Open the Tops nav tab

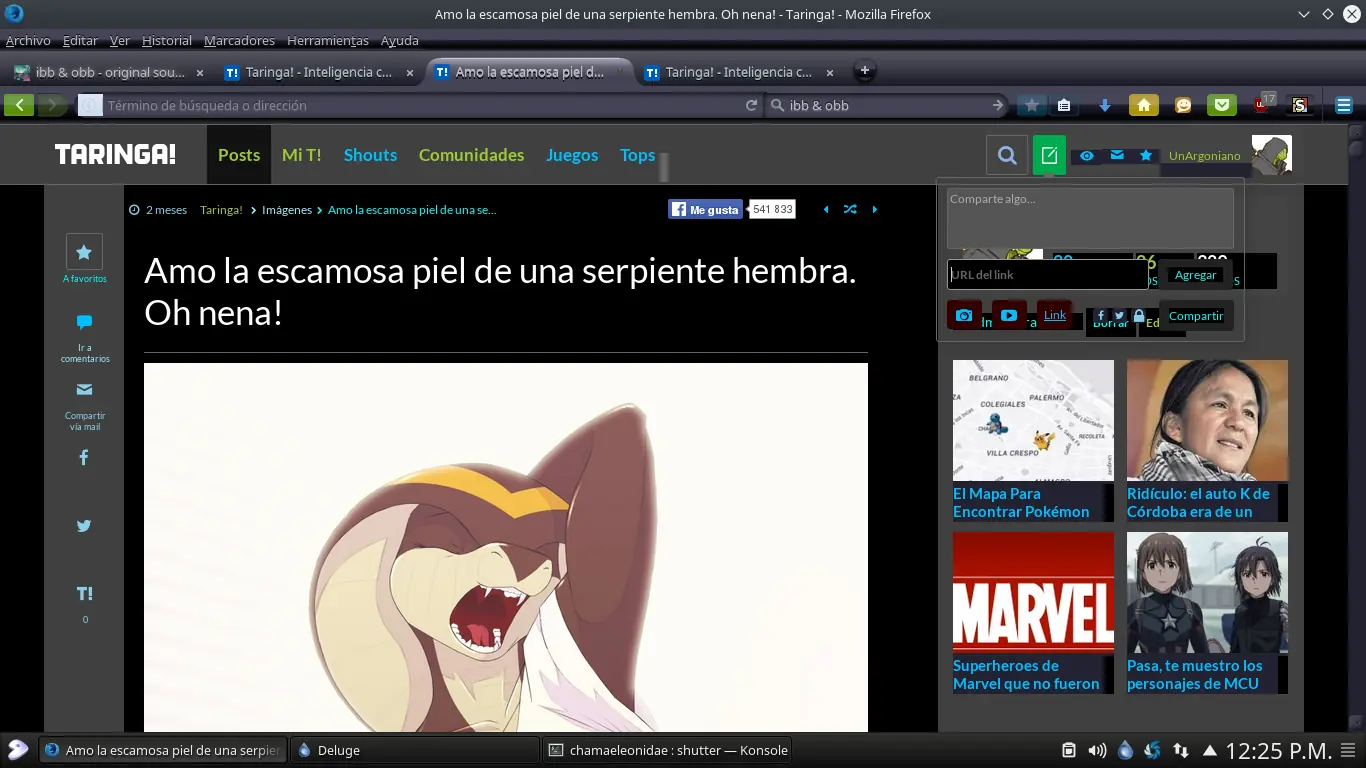pos(637,155)
